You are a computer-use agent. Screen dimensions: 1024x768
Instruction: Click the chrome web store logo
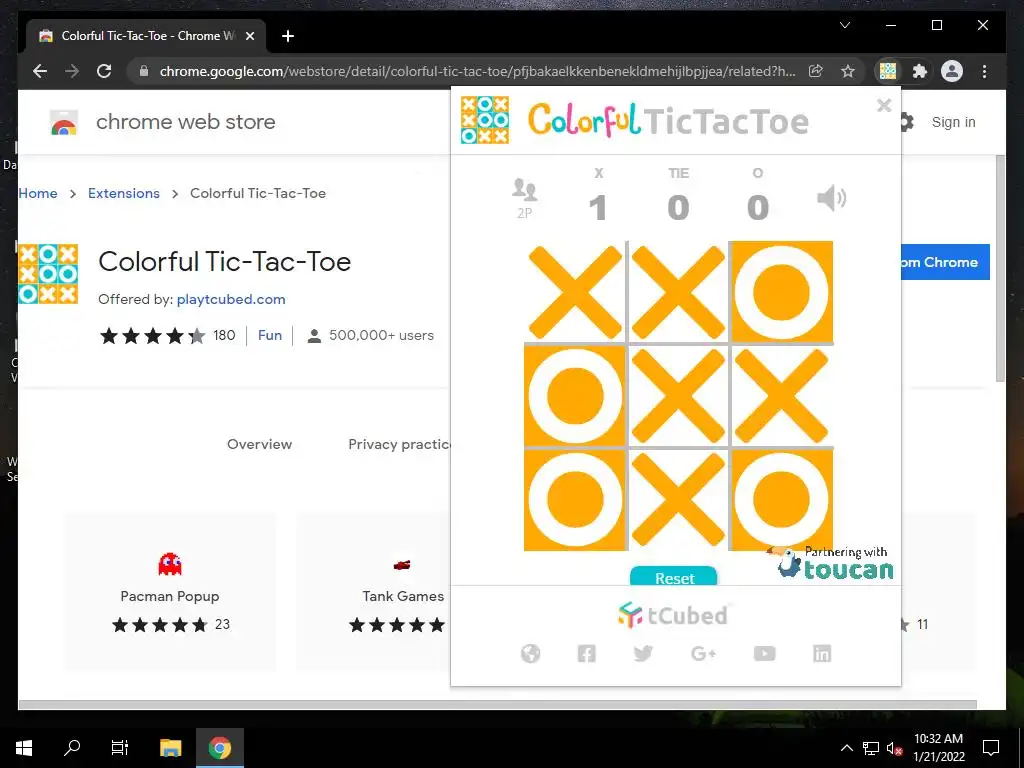pos(163,122)
